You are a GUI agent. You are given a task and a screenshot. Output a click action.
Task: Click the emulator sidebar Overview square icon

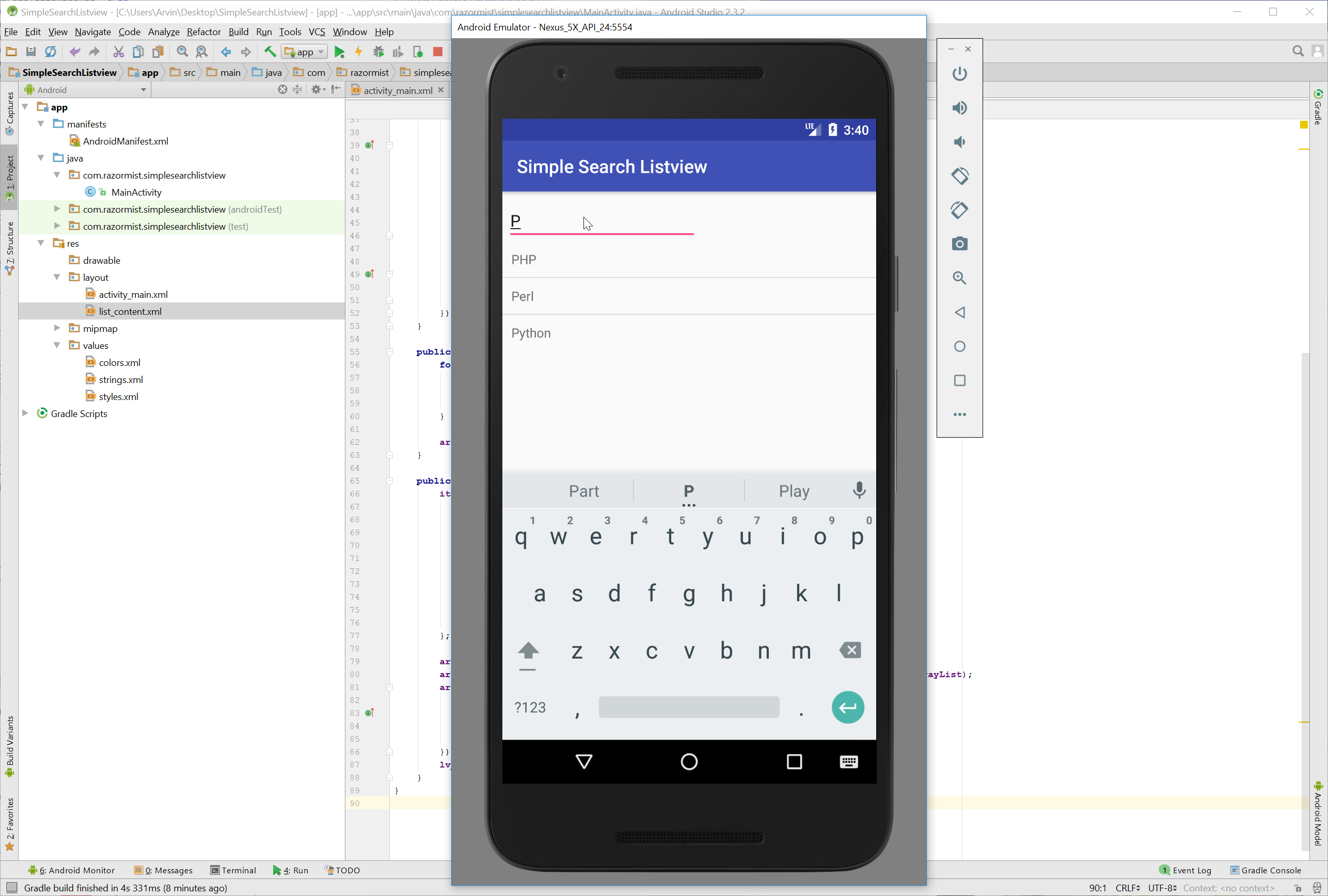pyautogui.click(x=959, y=380)
